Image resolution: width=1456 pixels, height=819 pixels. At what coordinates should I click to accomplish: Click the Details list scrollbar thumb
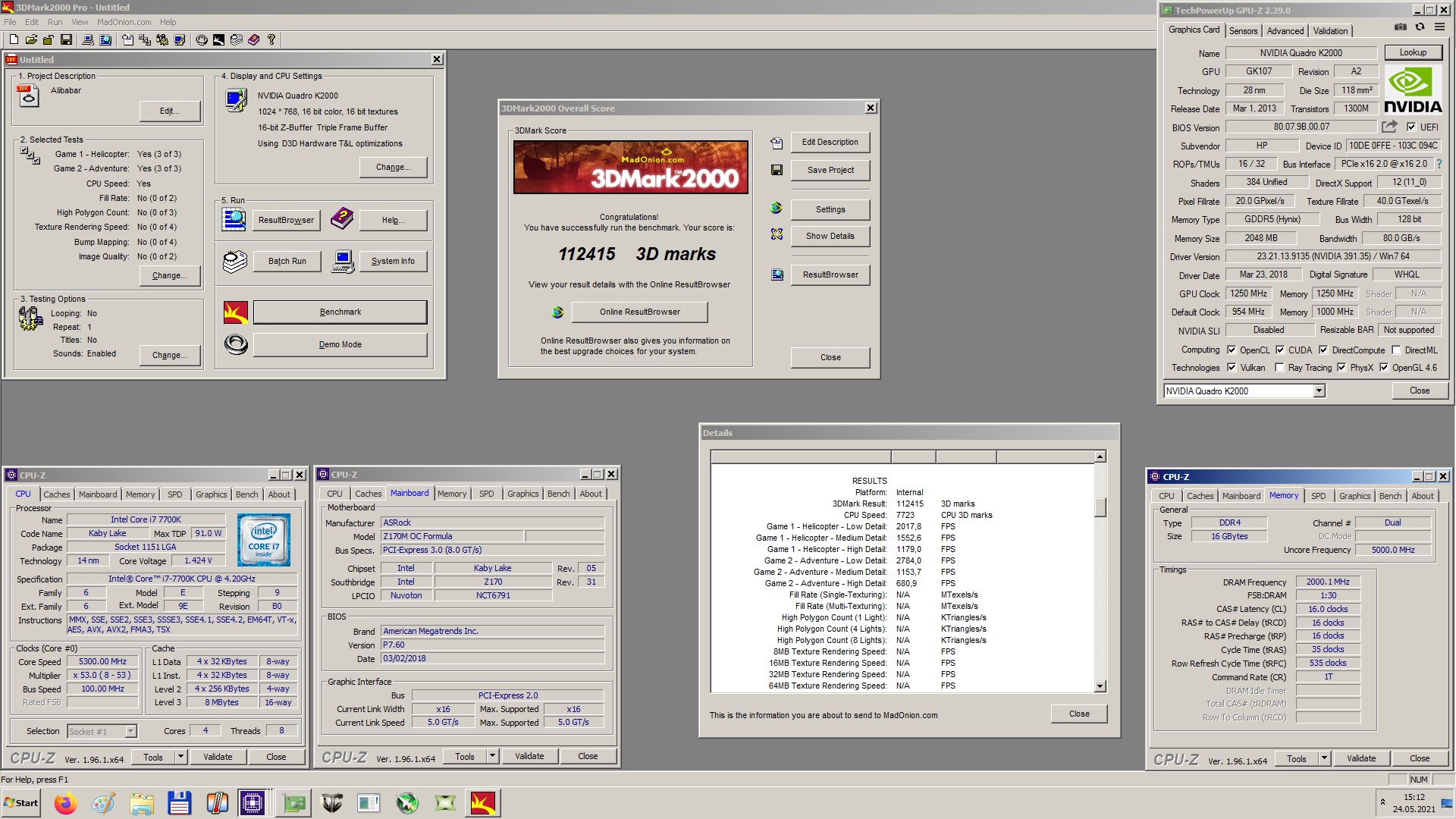click(1100, 507)
